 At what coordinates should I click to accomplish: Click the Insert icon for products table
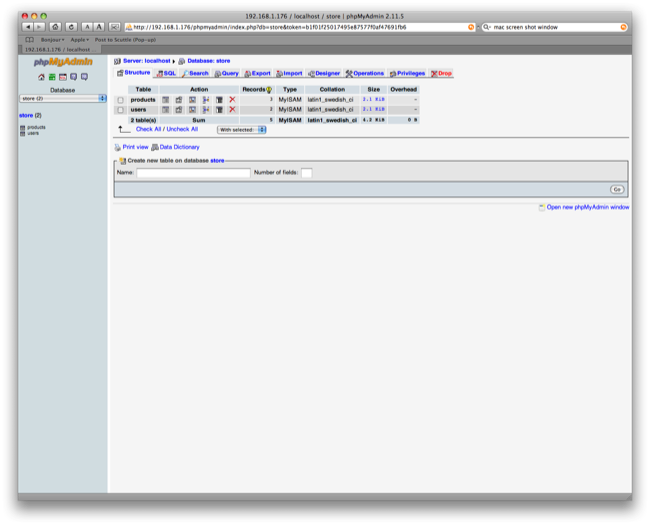click(x=206, y=100)
